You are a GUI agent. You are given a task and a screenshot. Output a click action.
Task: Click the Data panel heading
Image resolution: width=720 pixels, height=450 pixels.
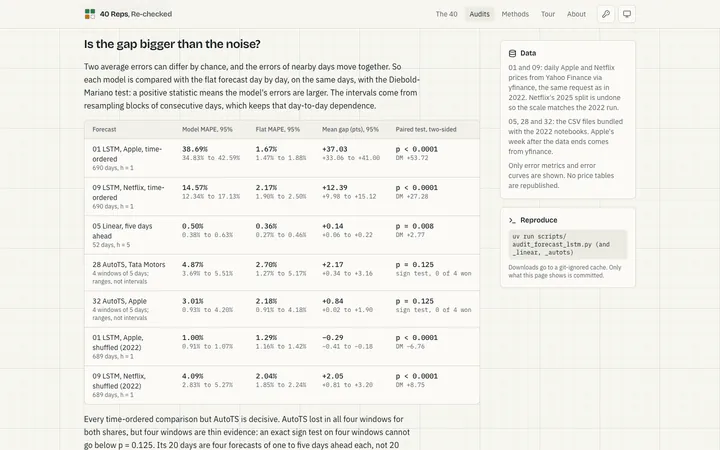tap(528, 53)
